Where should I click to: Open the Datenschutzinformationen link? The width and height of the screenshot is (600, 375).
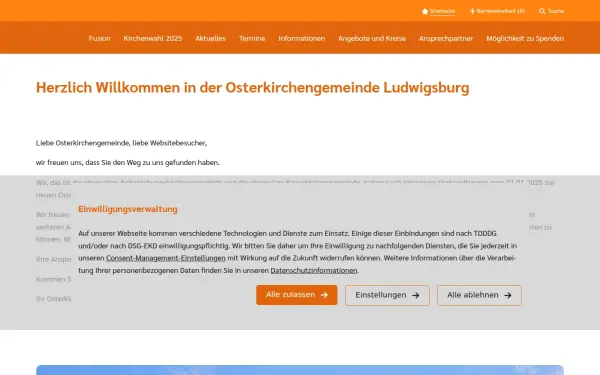pyautogui.click(x=314, y=271)
